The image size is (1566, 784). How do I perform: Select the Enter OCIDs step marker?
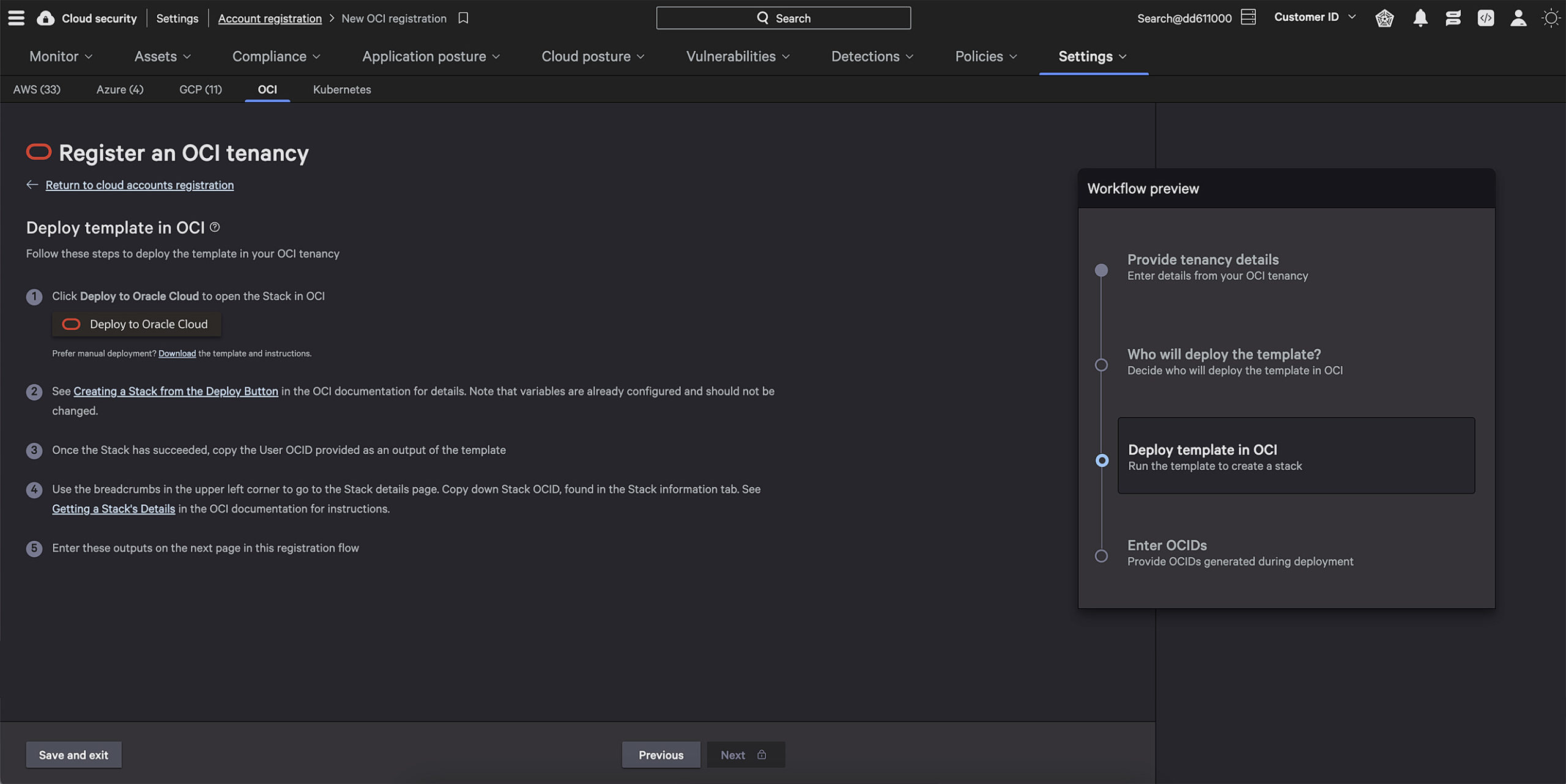coord(1101,555)
